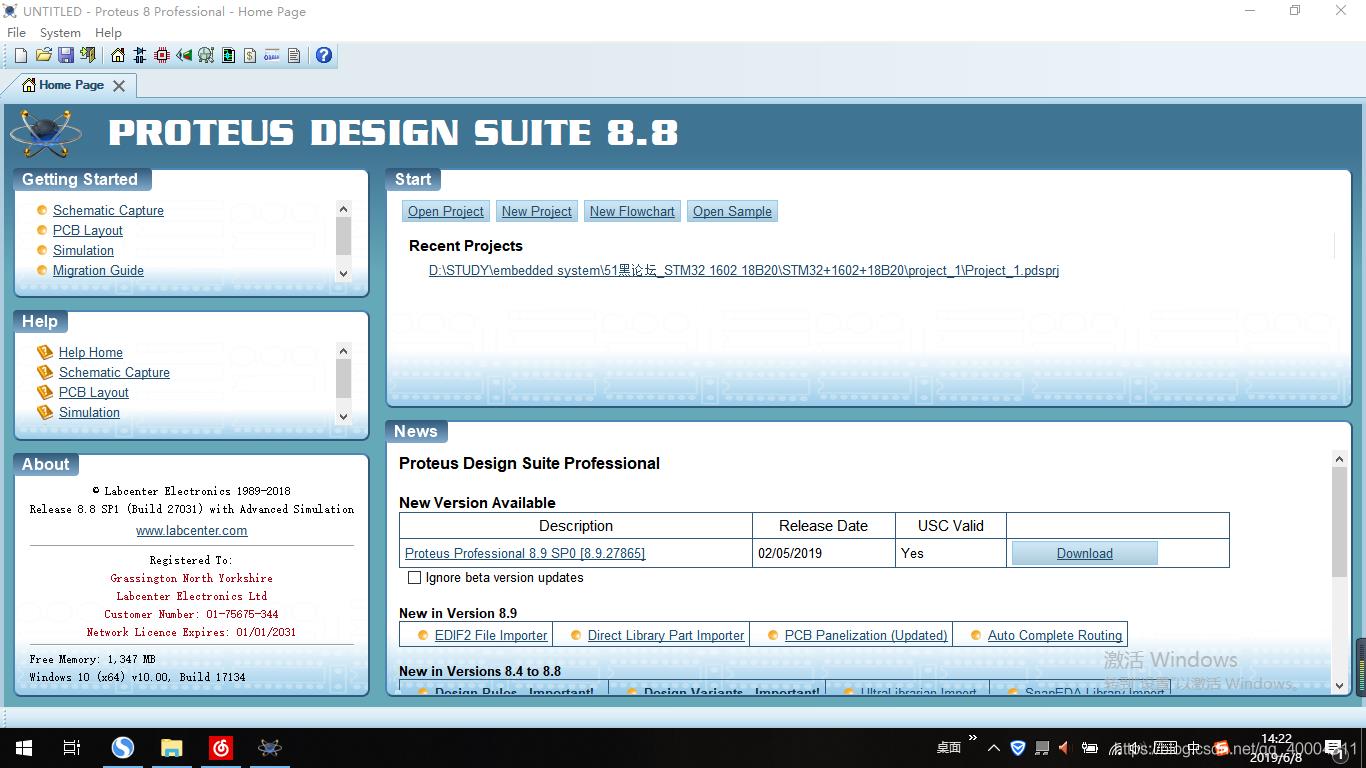Click the volume speaker tray icon
Image resolution: width=1366 pixels, height=768 pixels.
pyautogui.click(x=1065, y=748)
